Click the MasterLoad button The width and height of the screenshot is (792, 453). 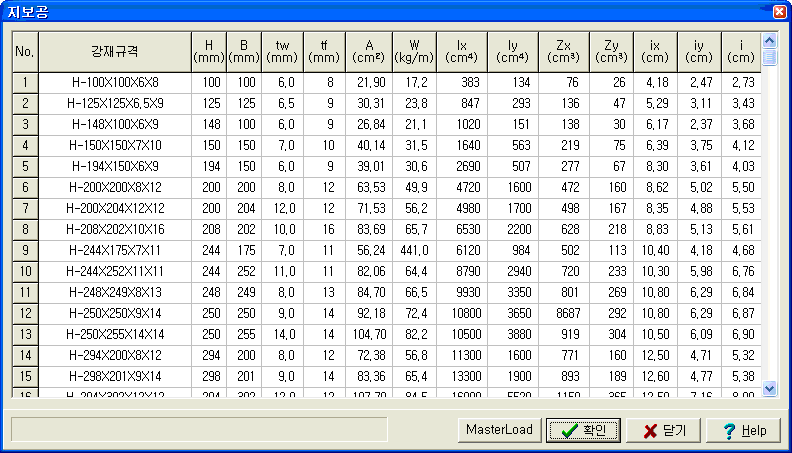(x=499, y=430)
